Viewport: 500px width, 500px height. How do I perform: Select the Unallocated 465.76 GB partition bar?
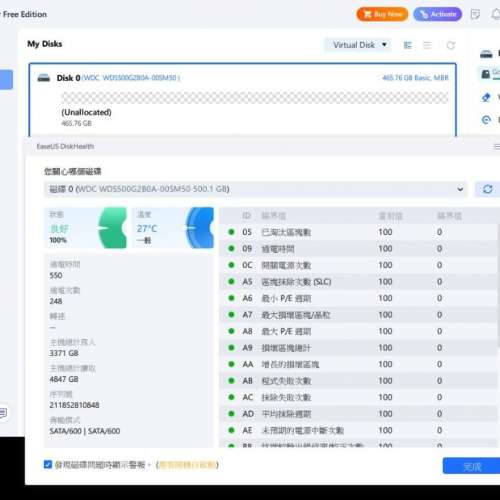pos(255,98)
